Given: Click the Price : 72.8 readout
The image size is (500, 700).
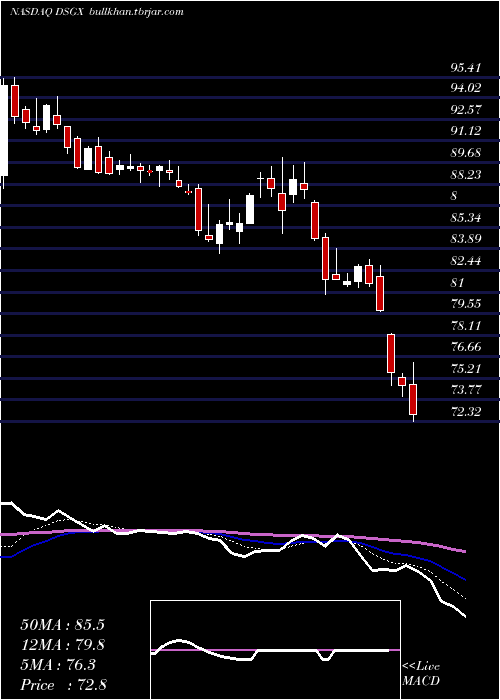Looking at the screenshot, I should [63, 685].
